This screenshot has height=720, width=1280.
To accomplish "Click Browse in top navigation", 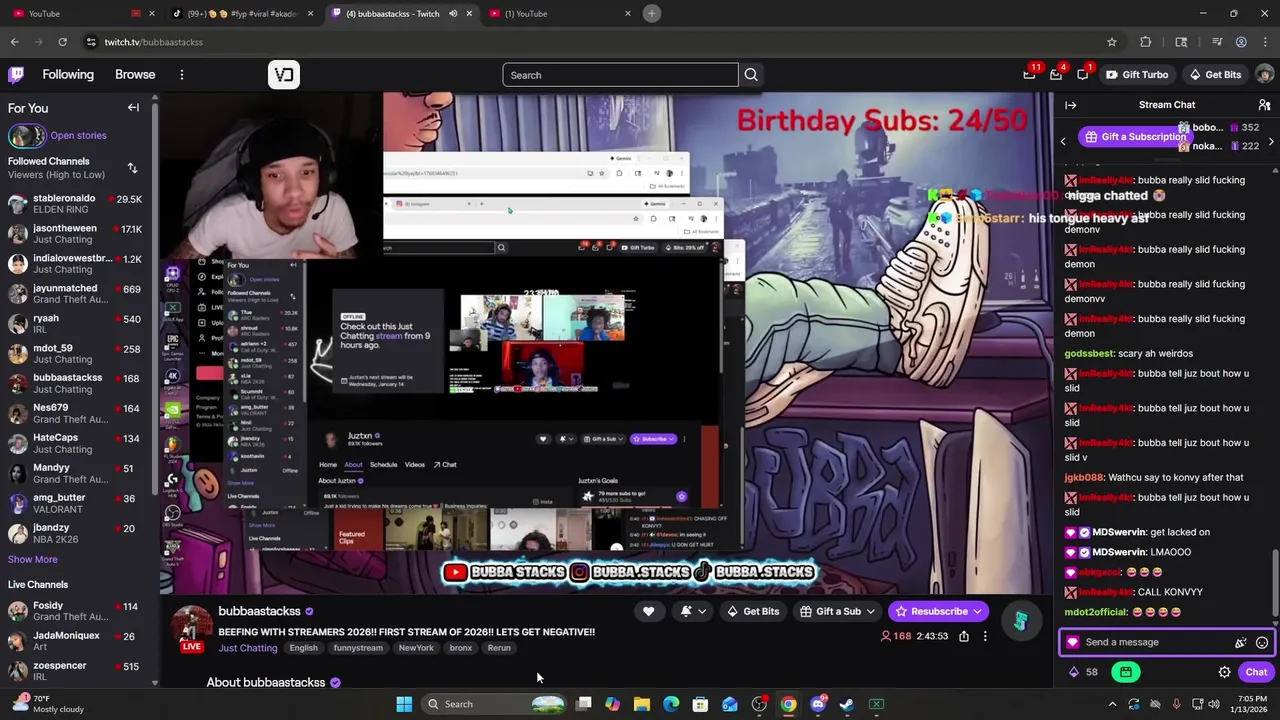I will tap(135, 75).
